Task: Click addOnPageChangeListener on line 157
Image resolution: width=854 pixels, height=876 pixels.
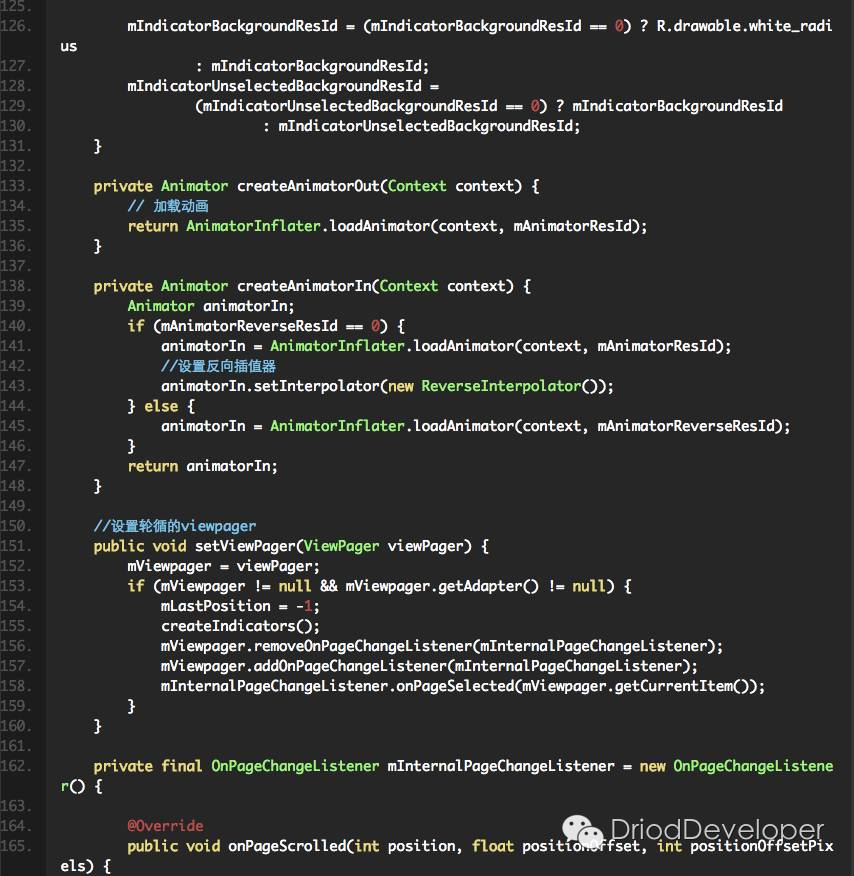Action: (350, 666)
